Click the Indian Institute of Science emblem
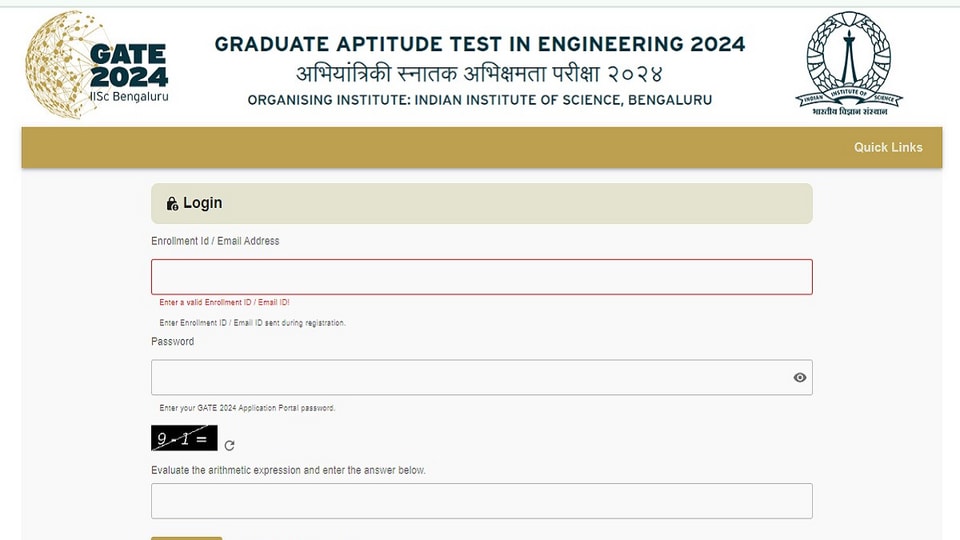This screenshot has width=960, height=540. click(849, 64)
